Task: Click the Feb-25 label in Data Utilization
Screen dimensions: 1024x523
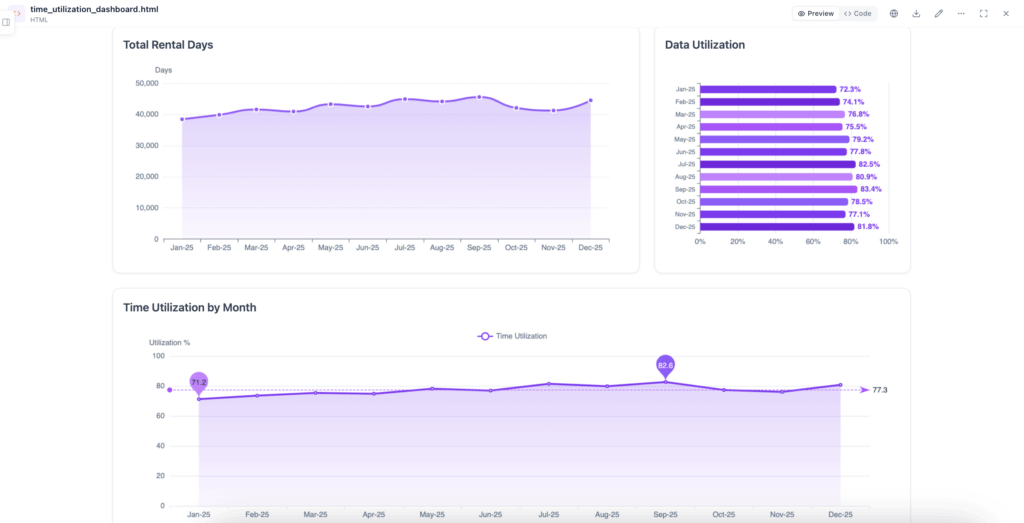Action: [685, 102]
